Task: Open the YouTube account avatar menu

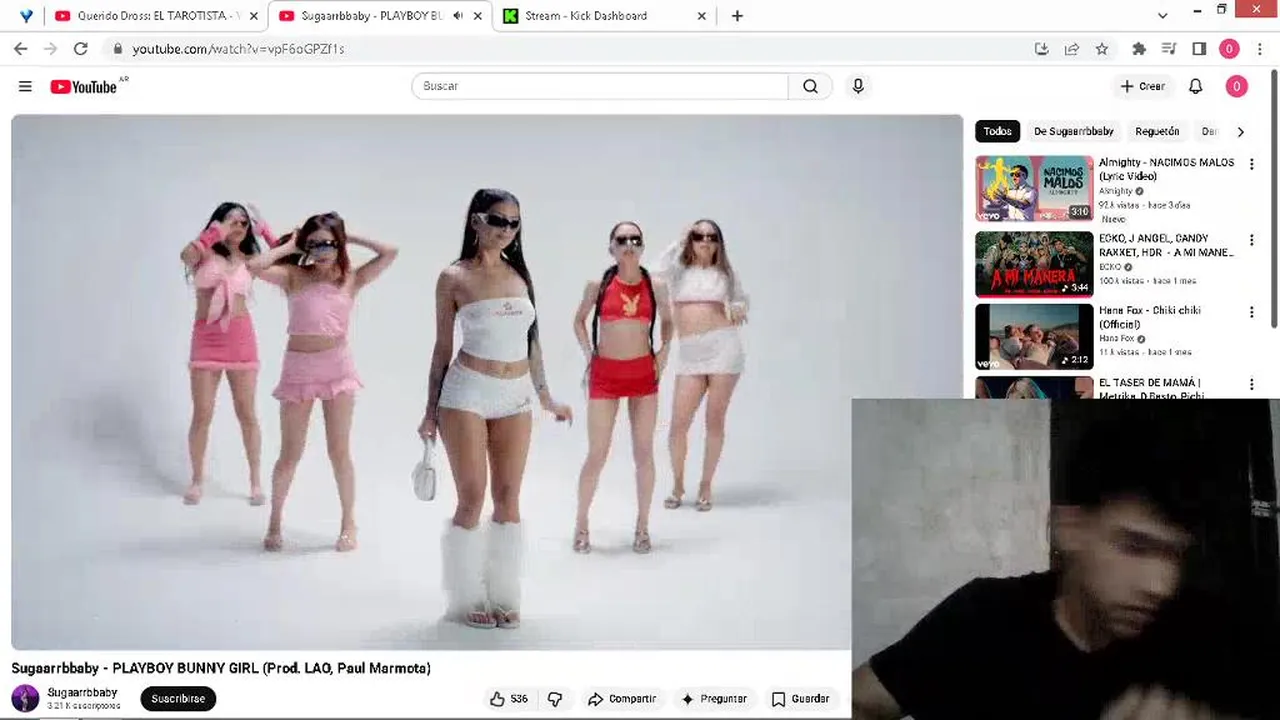Action: (x=1236, y=87)
